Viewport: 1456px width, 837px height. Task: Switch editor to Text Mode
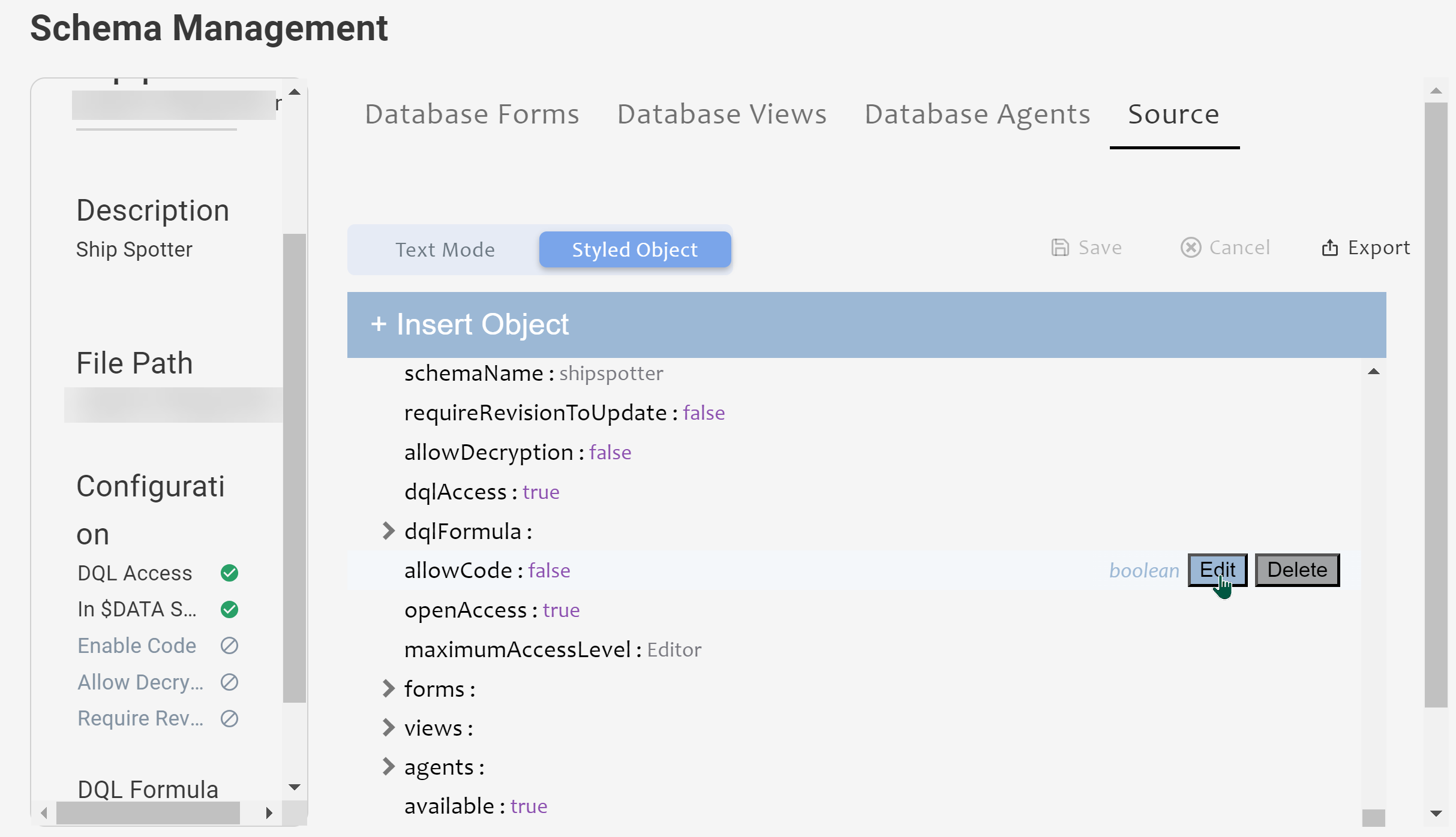pos(445,249)
